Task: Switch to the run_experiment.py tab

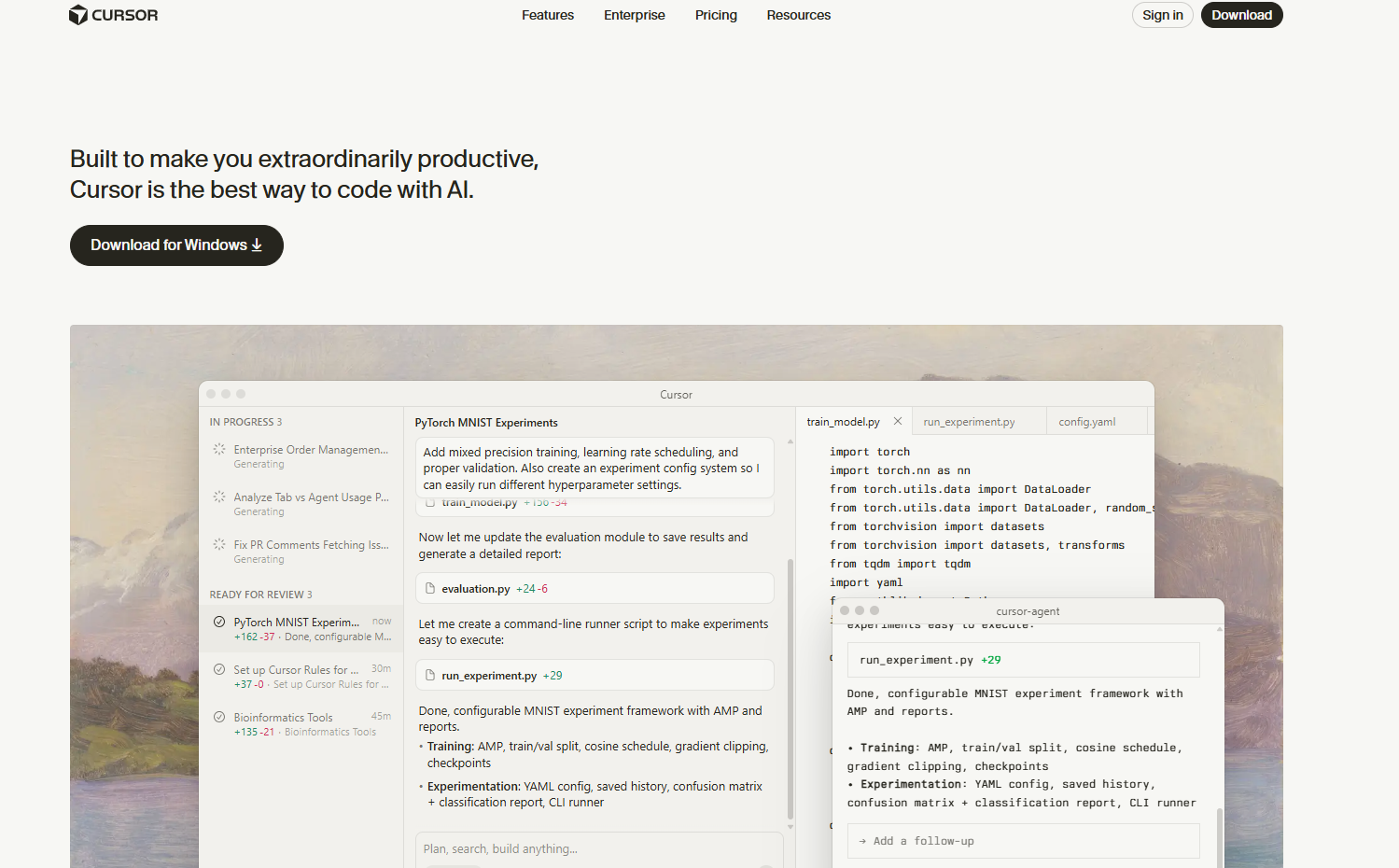Action: pos(969,422)
